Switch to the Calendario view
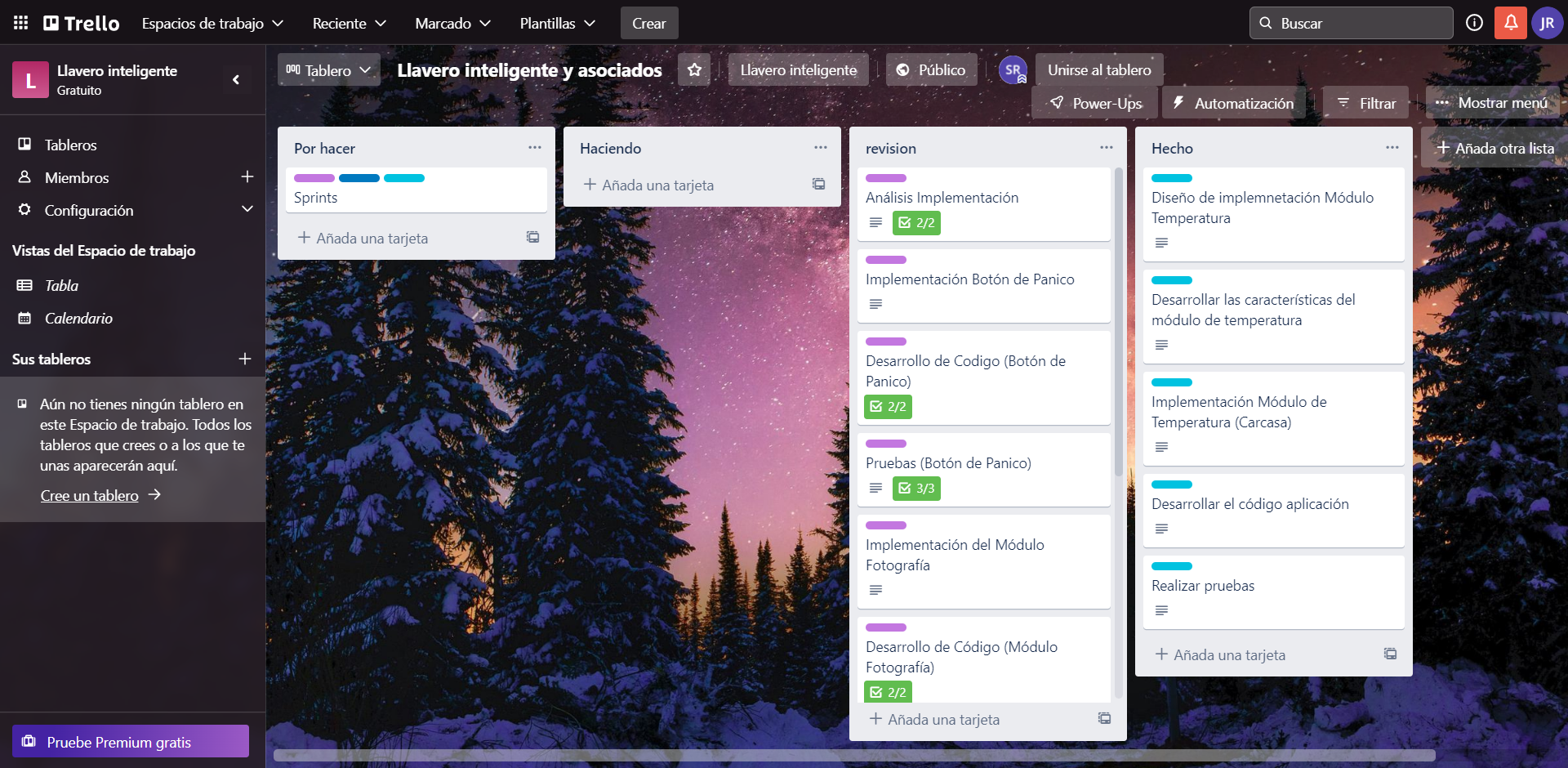Viewport: 1568px width, 768px height. pos(78,318)
